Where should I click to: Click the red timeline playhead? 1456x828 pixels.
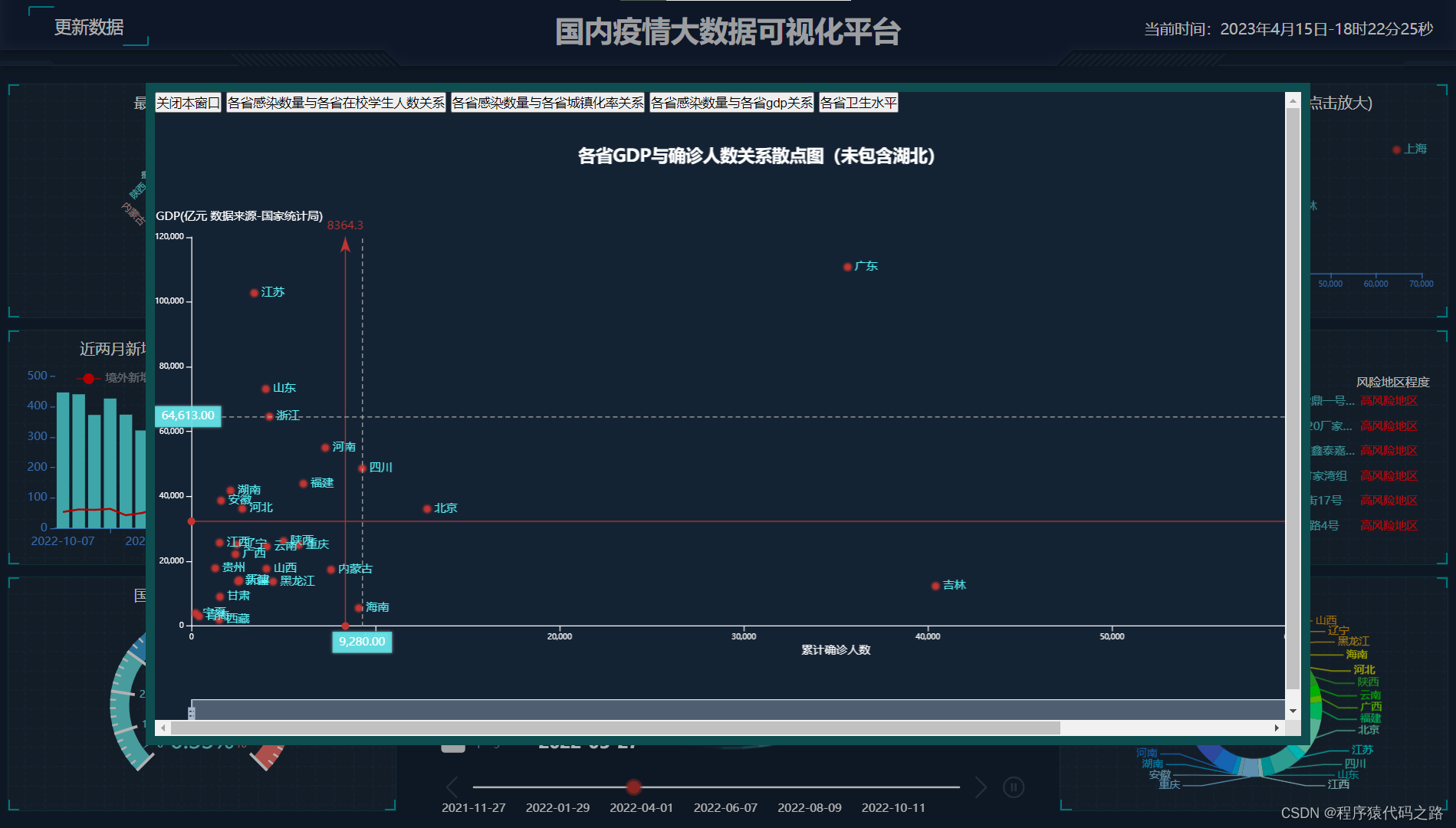pos(633,787)
